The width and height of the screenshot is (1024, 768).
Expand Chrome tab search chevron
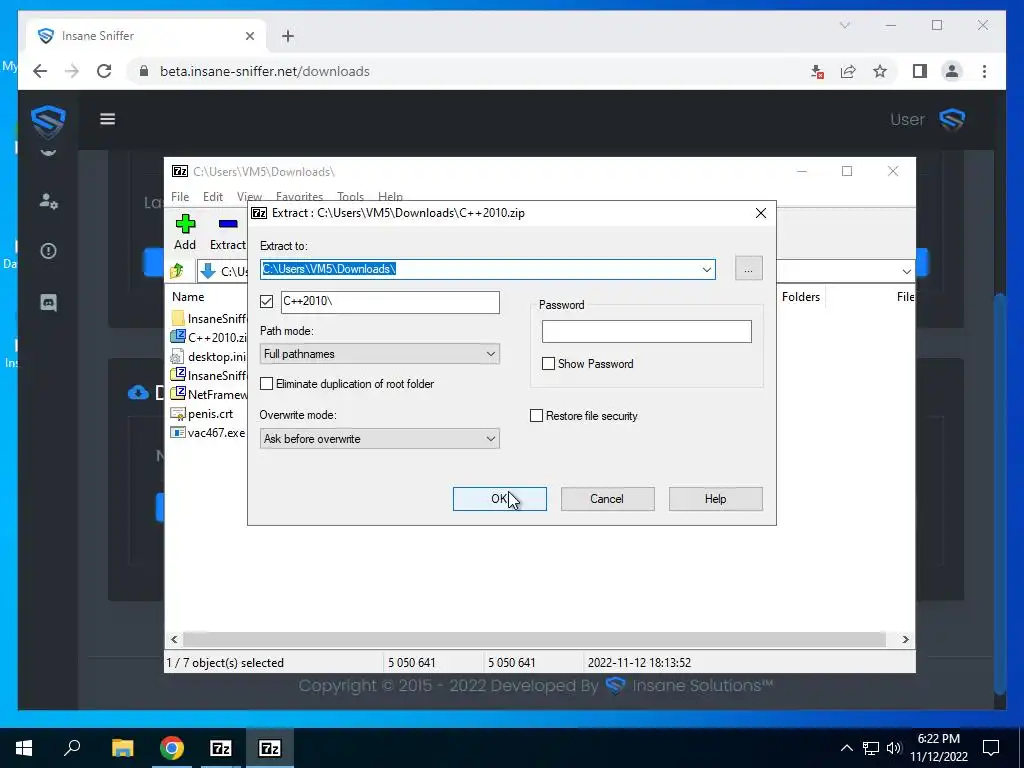click(844, 25)
